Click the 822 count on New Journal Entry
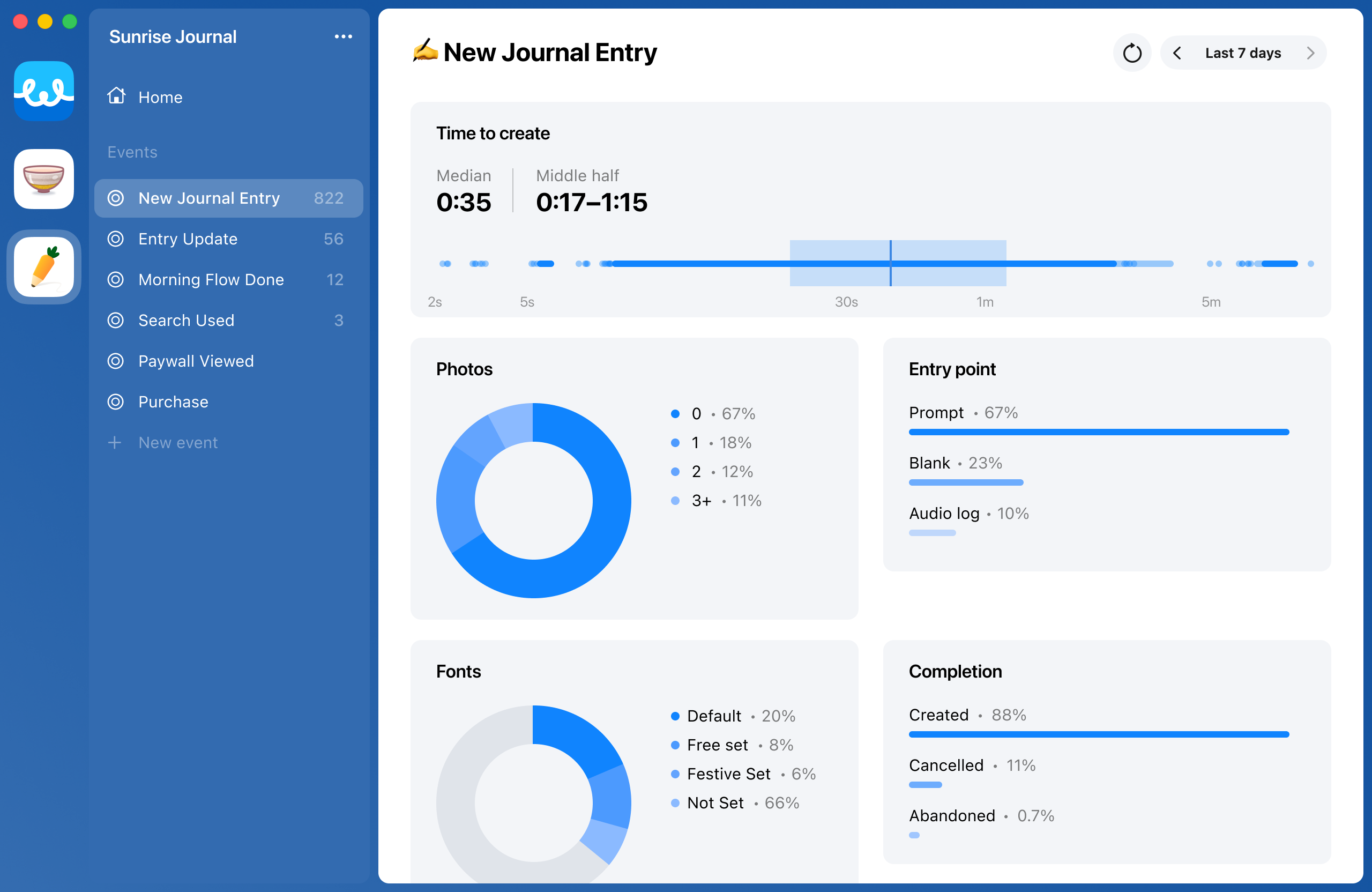The width and height of the screenshot is (1372, 892). (329, 198)
